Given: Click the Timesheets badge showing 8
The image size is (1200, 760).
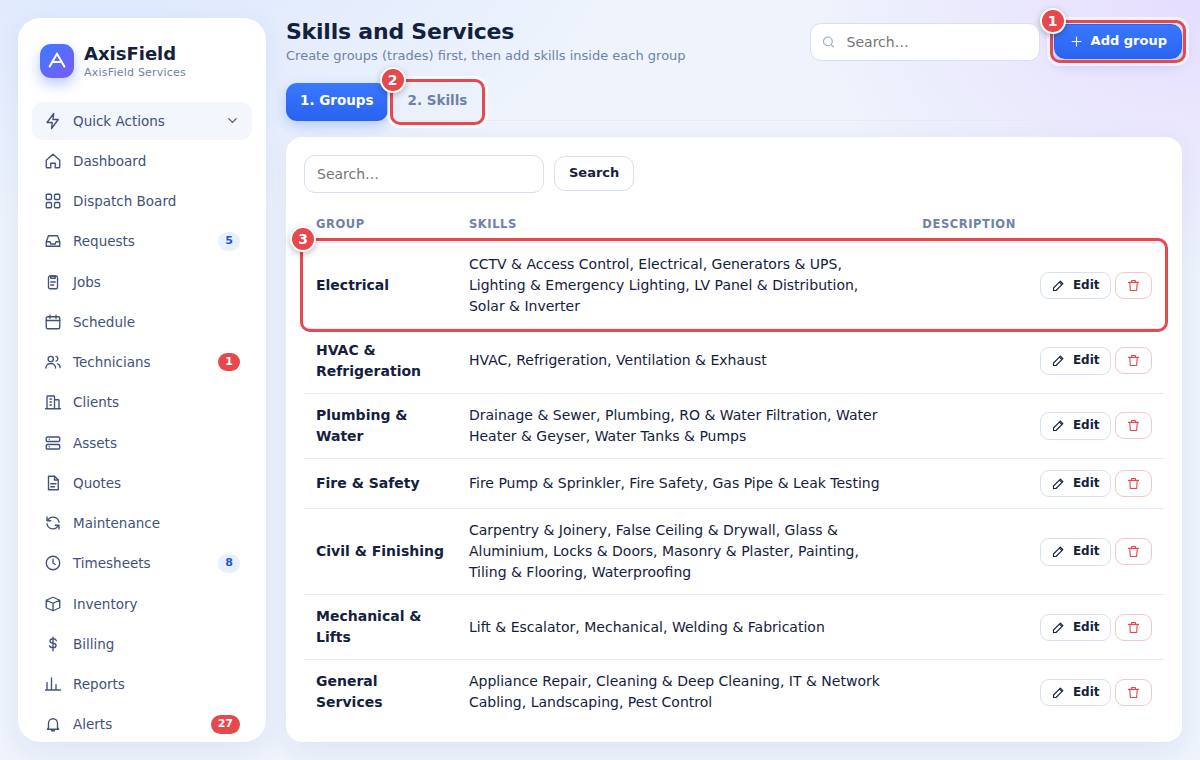Looking at the screenshot, I should (229, 563).
